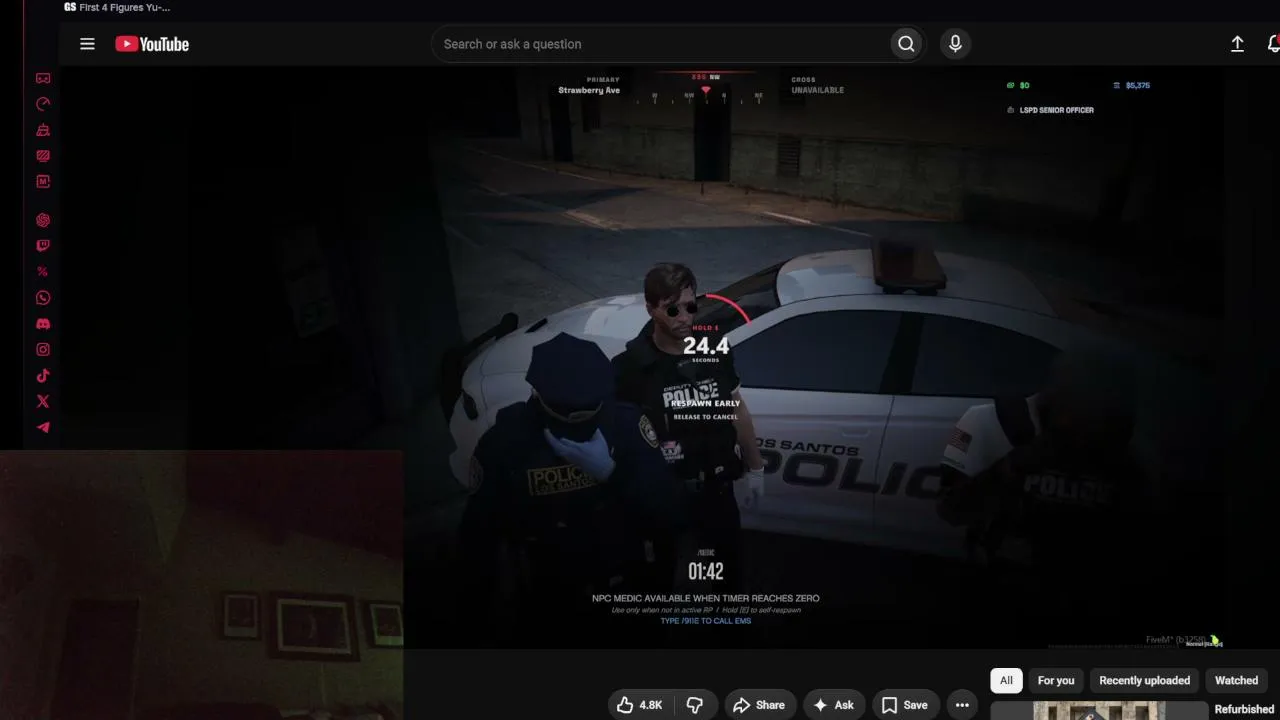
Task: Open Twitch from the sidebar
Action: point(43,246)
